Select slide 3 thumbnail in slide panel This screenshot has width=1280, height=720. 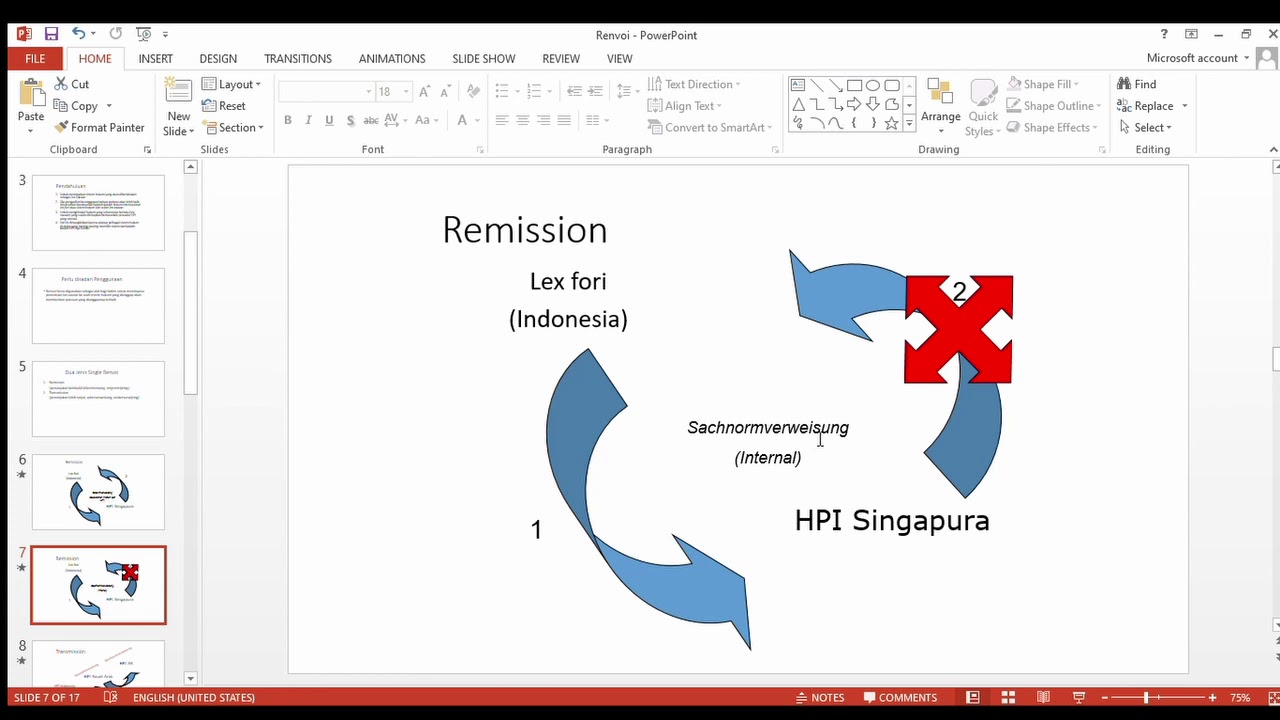[x=98, y=213]
